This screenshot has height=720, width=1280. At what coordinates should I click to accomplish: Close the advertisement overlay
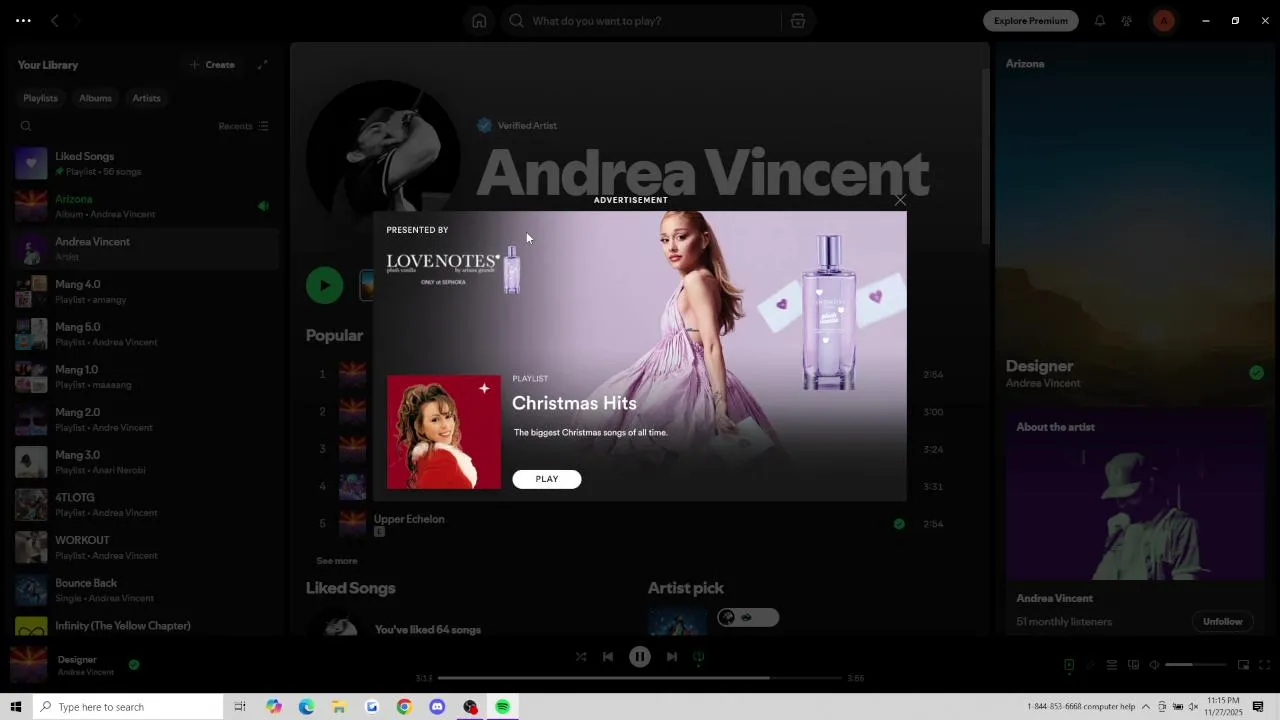900,200
